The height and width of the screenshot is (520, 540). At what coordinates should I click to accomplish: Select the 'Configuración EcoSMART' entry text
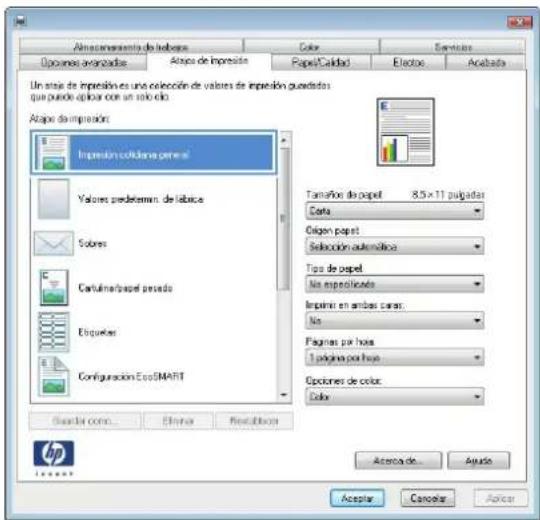tap(131, 376)
